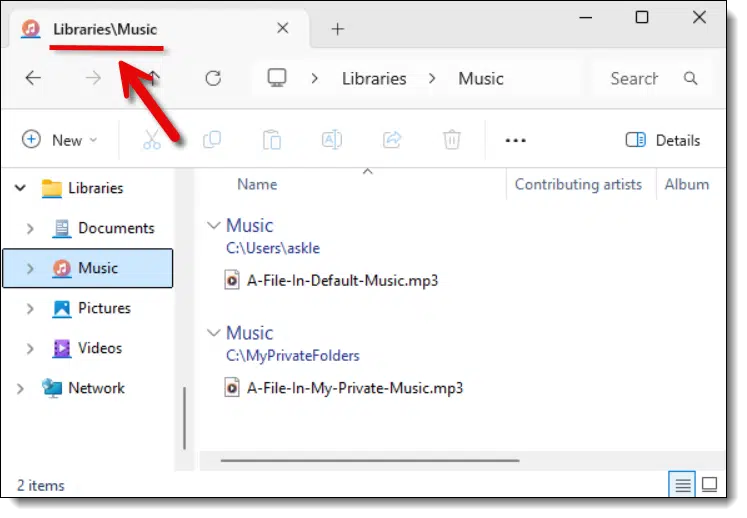
Task: Click the Share icon in toolbar
Action: click(392, 140)
